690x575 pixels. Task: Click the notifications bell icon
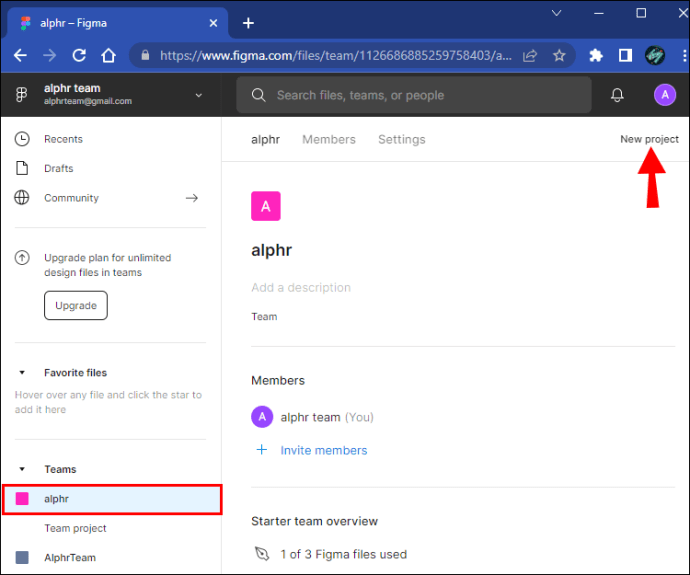click(617, 95)
